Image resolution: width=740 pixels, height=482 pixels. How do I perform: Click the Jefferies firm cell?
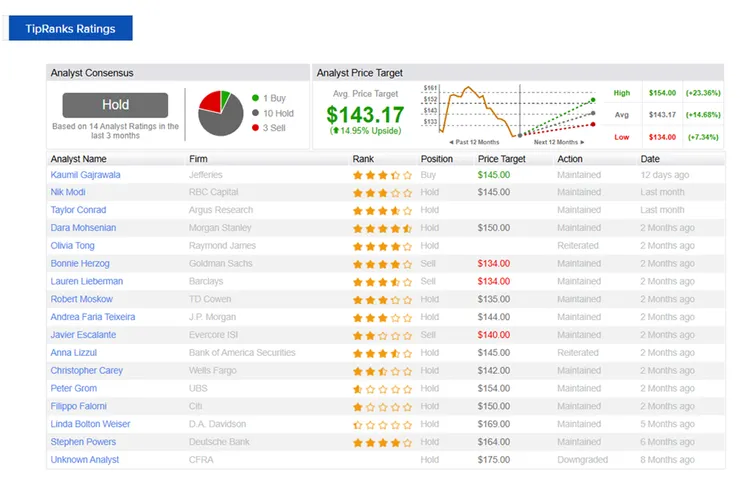pyautogui.click(x=205, y=175)
